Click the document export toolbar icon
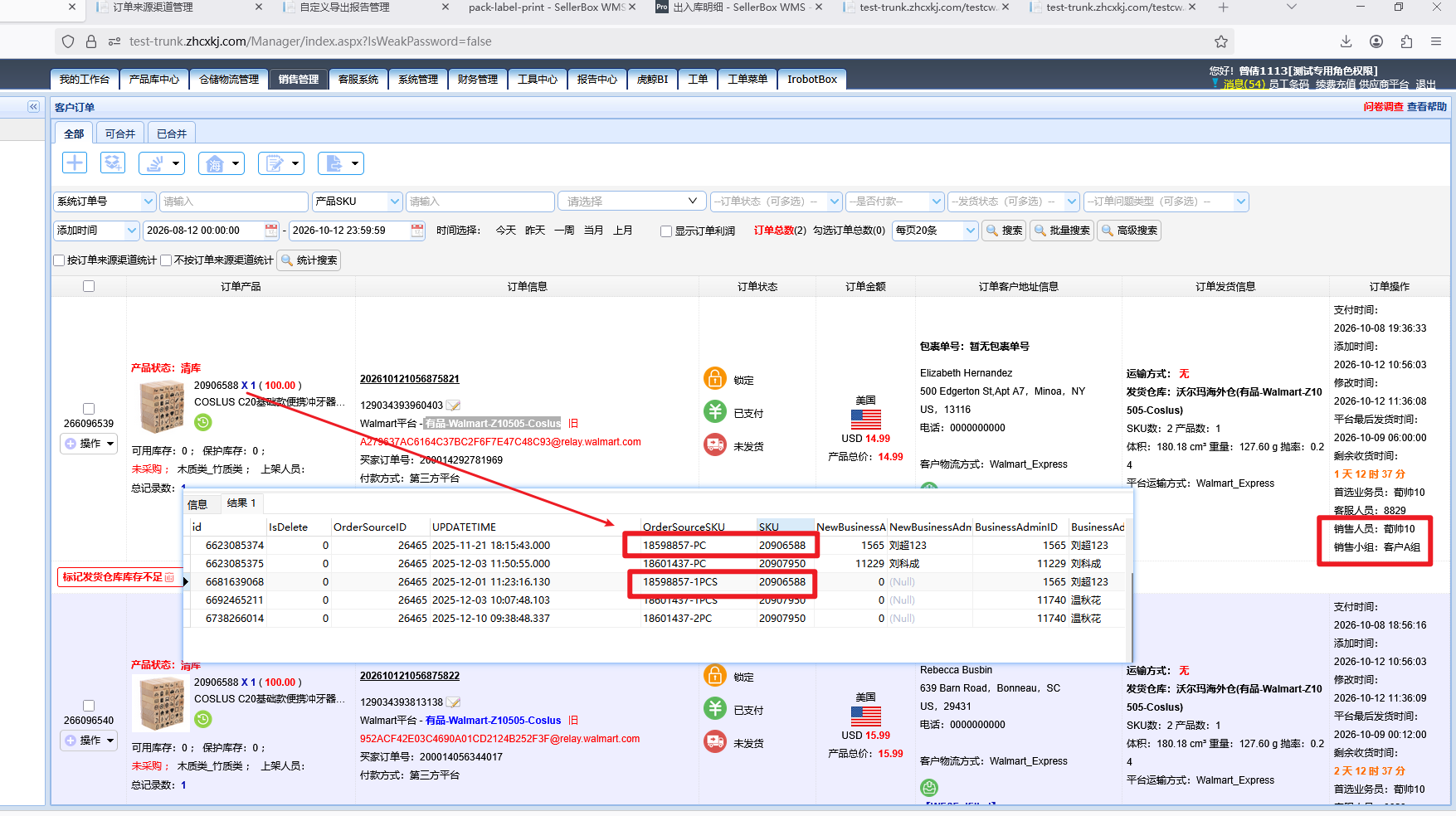The height and width of the screenshot is (816, 1456). pyautogui.click(x=341, y=163)
